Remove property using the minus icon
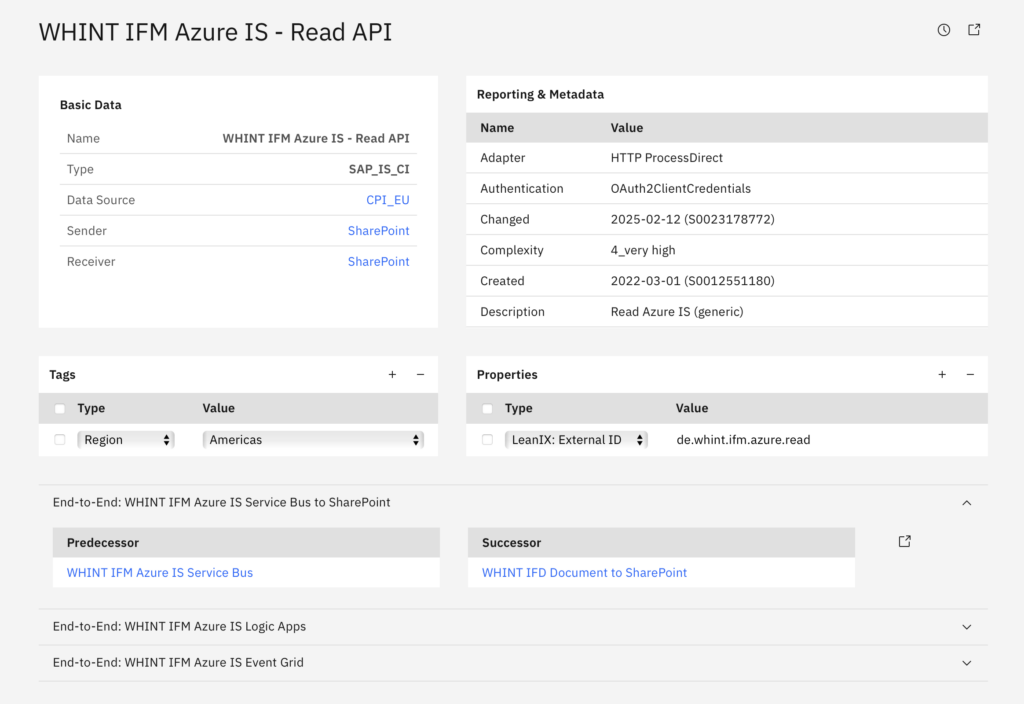This screenshot has width=1024, height=704. [970, 375]
